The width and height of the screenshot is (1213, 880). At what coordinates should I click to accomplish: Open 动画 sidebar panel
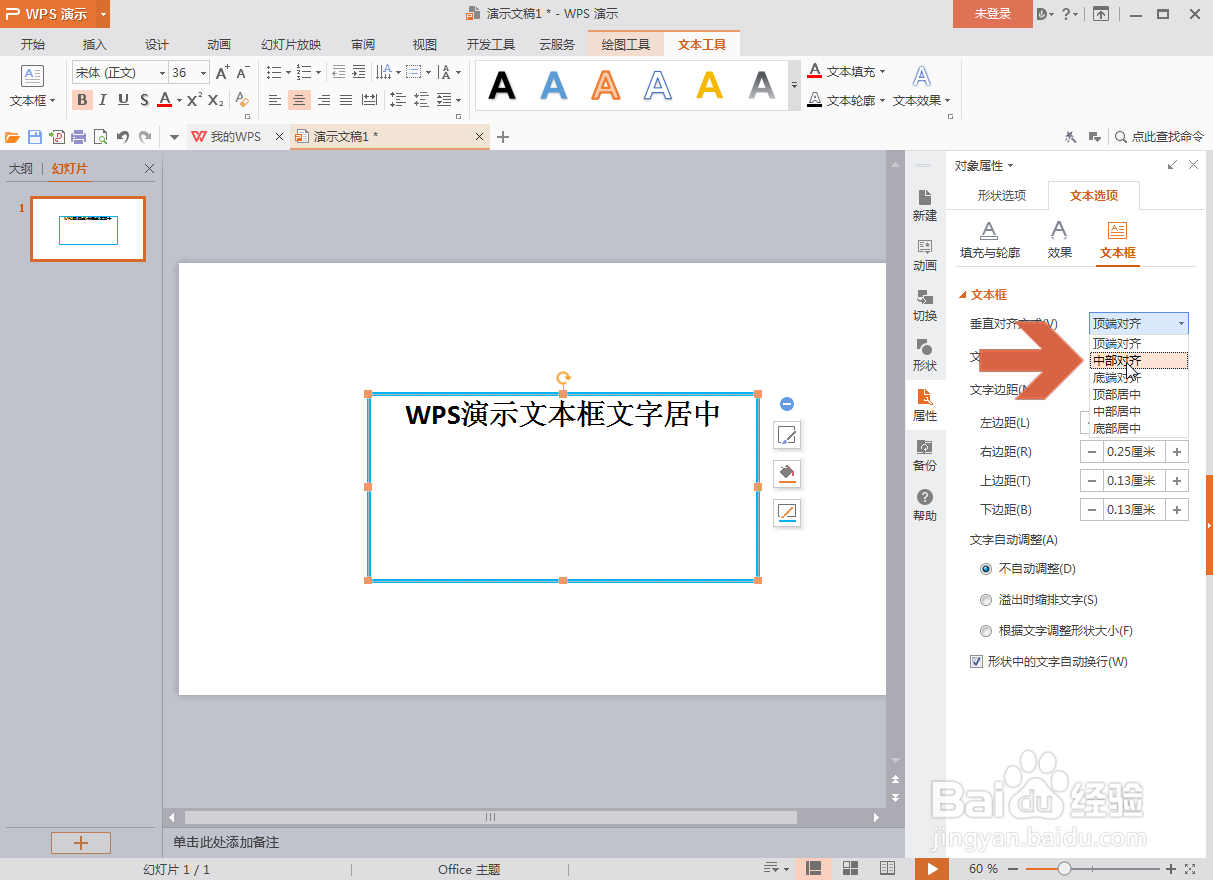[925, 255]
